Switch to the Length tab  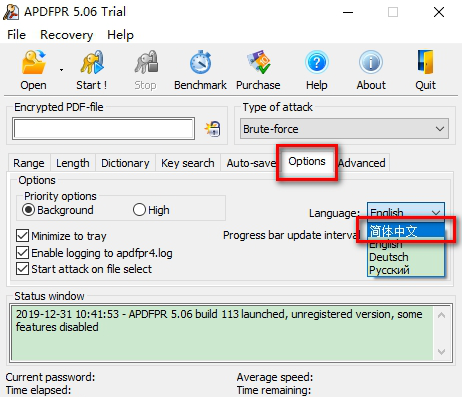(x=73, y=163)
